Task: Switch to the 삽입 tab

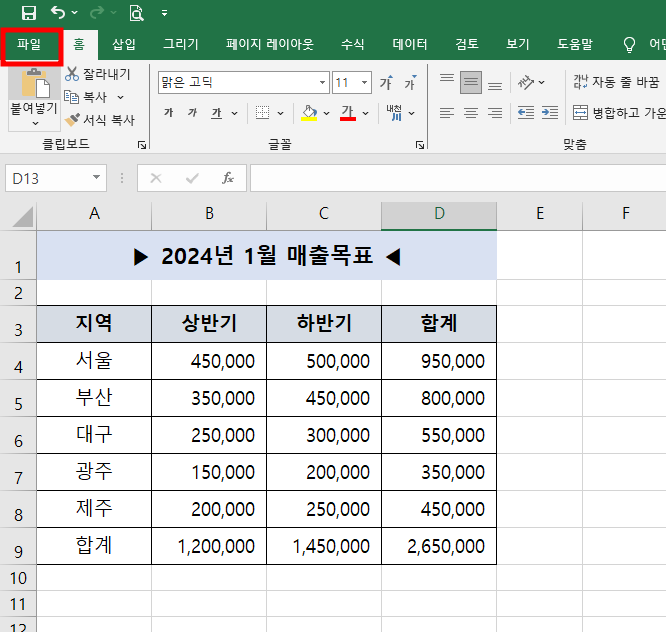Action: coord(124,44)
